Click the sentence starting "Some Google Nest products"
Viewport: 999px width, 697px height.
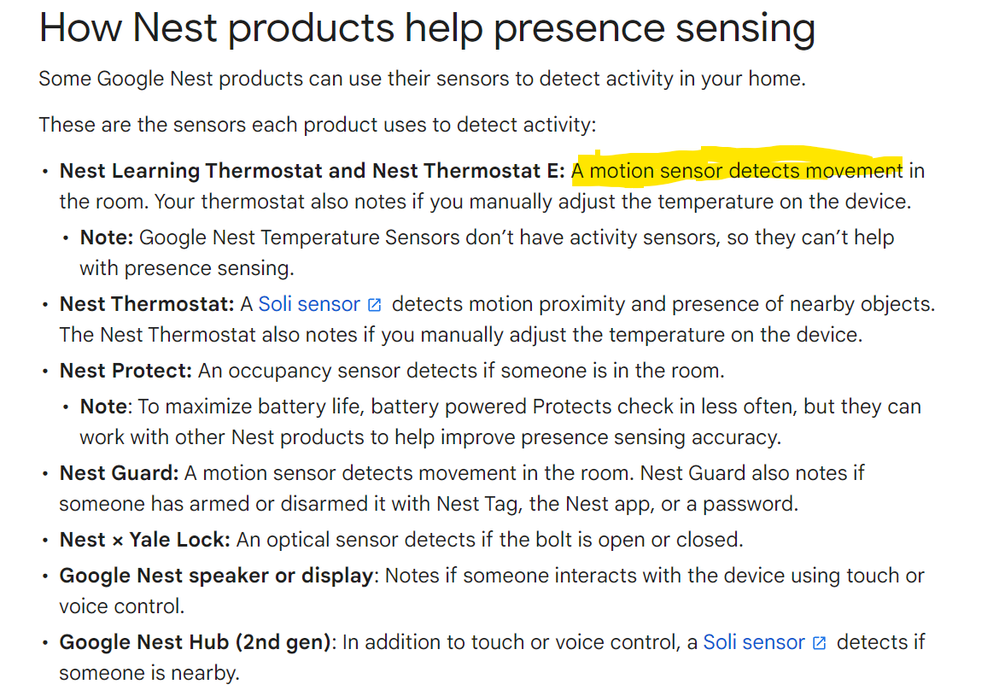(x=420, y=79)
